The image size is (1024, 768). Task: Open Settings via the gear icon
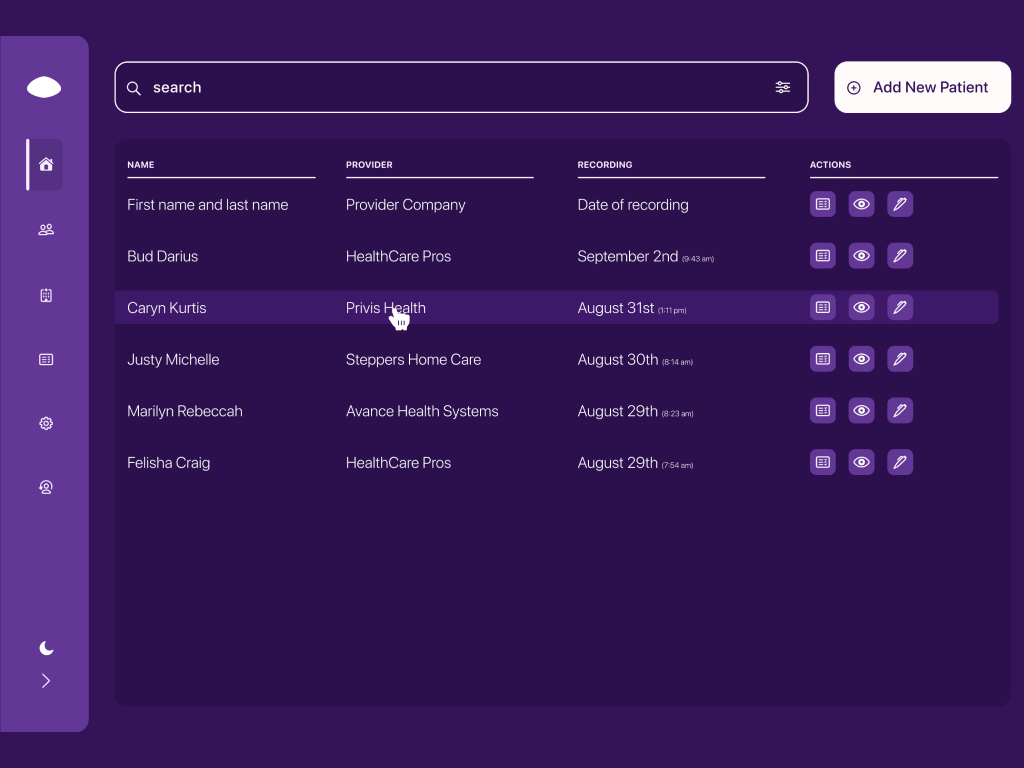[x=45, y=423]
